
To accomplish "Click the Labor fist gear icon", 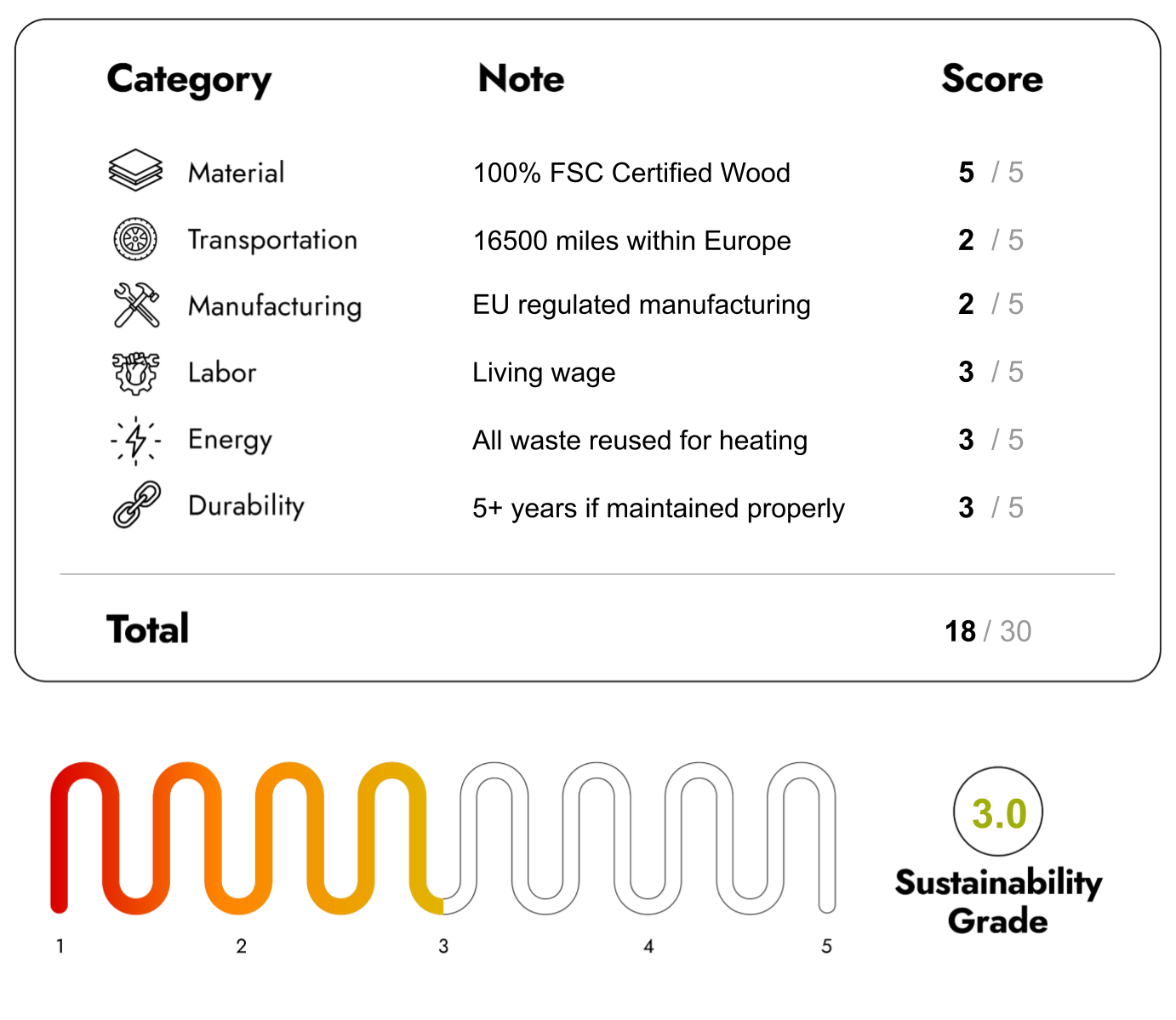I will 135,373.
